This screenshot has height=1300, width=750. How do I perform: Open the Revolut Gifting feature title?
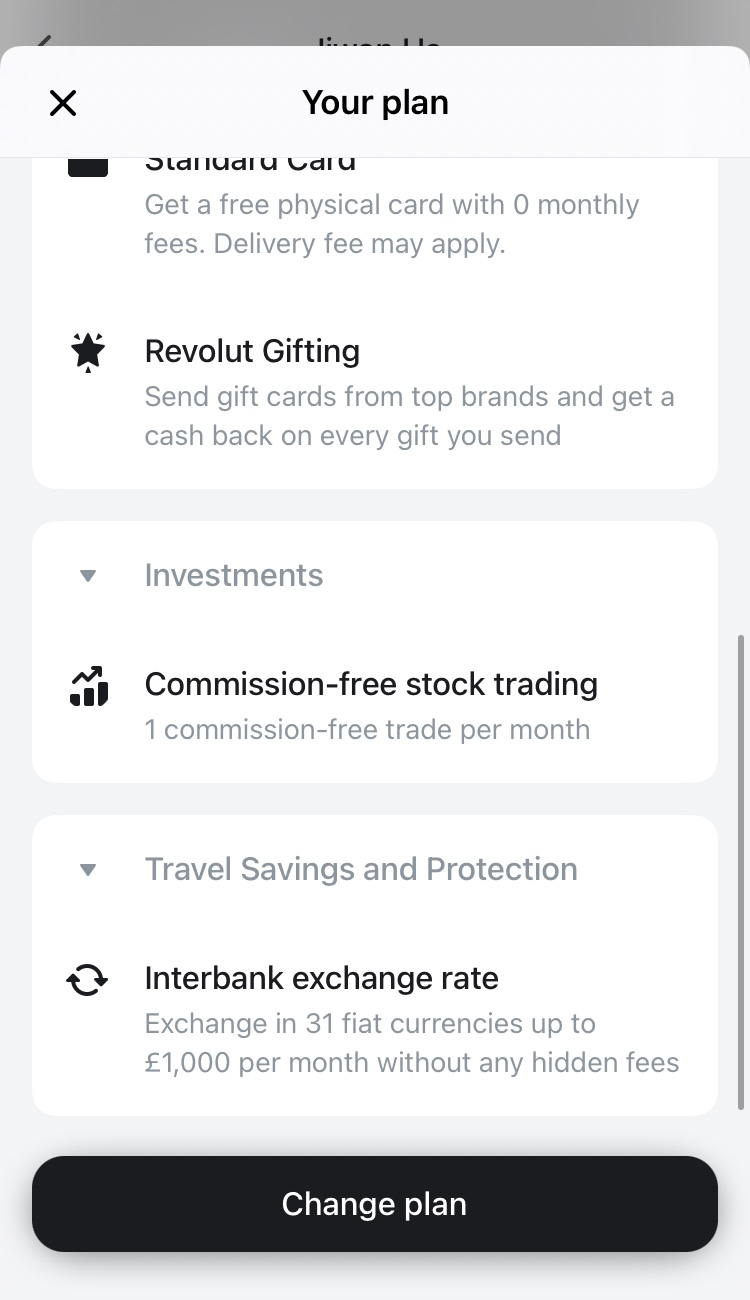click(252, 351)
